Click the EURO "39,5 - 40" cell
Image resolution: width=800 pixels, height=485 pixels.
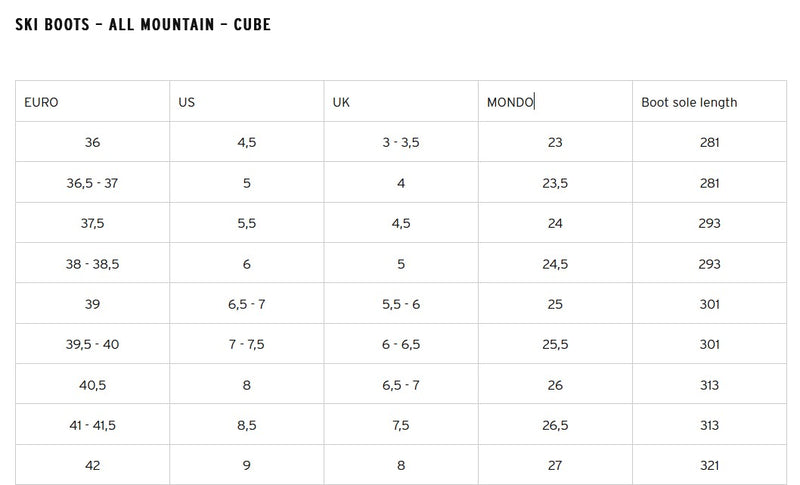click(x=93, y=344)
